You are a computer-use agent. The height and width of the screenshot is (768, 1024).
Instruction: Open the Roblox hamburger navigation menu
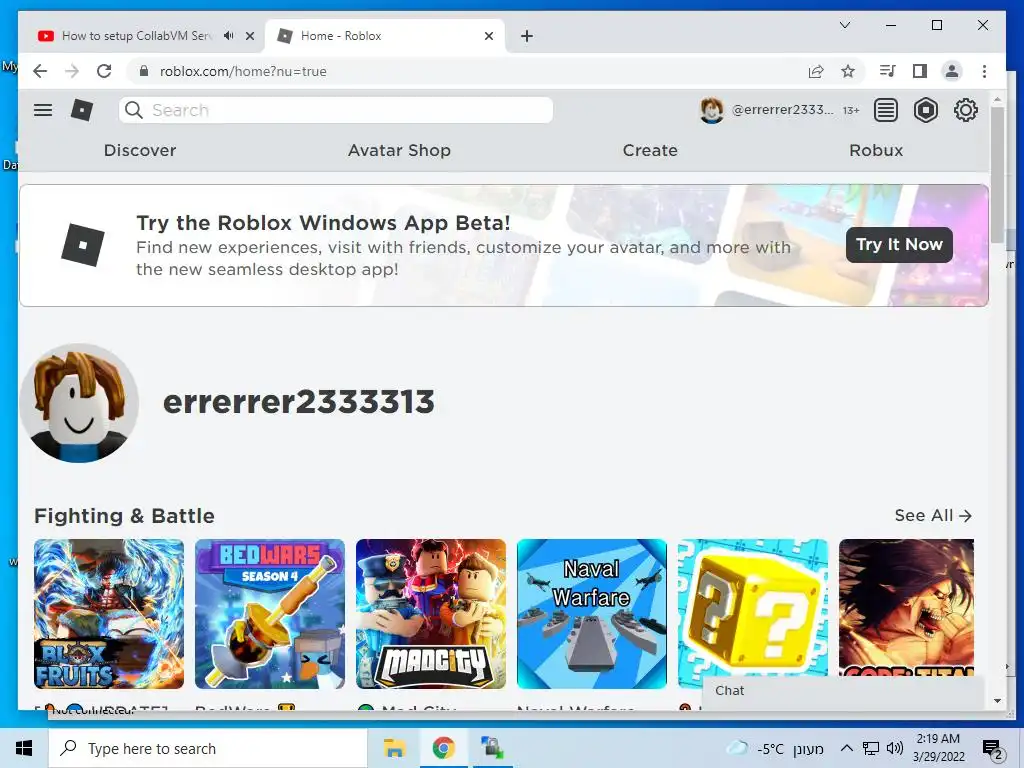pos(43,110)
